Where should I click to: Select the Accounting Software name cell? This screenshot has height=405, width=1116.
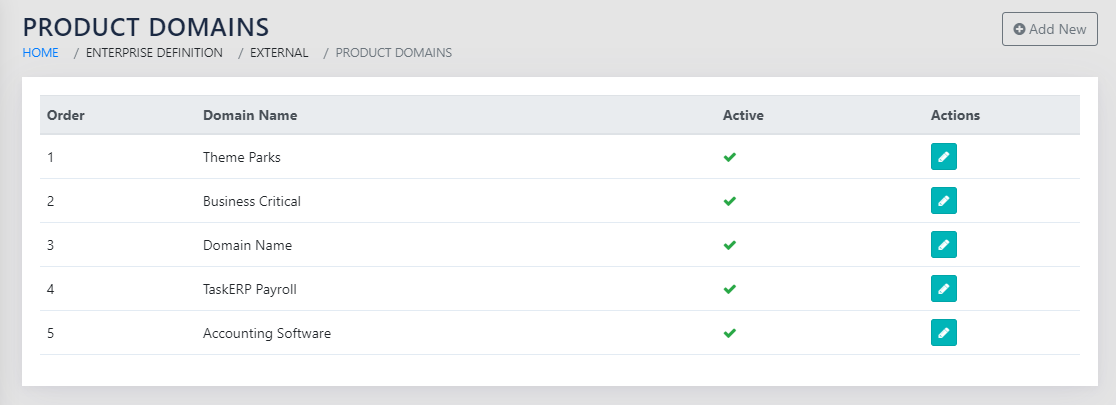(x=266, y=333)
